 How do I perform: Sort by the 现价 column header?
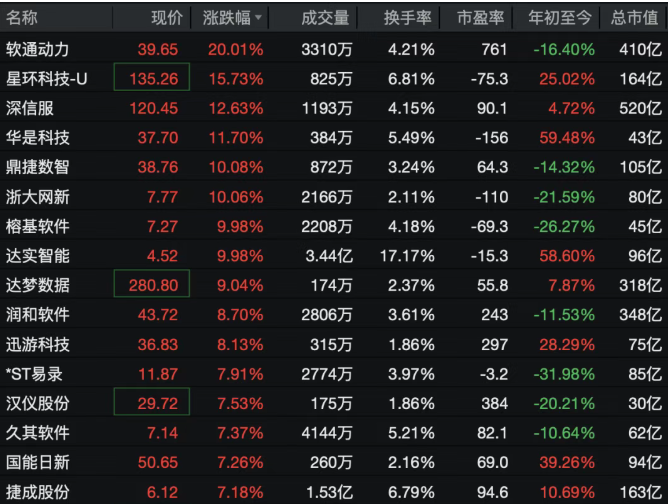(x=167, y=18)
